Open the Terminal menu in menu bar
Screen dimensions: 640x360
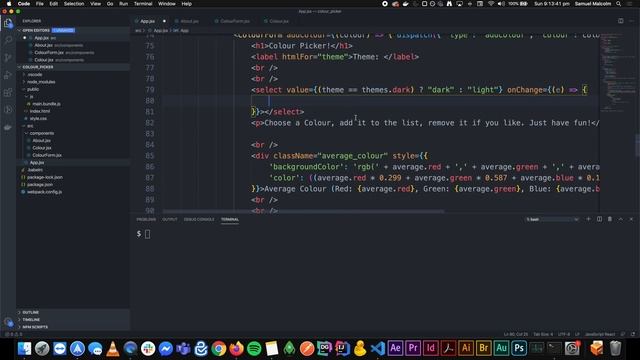[143, 4]
